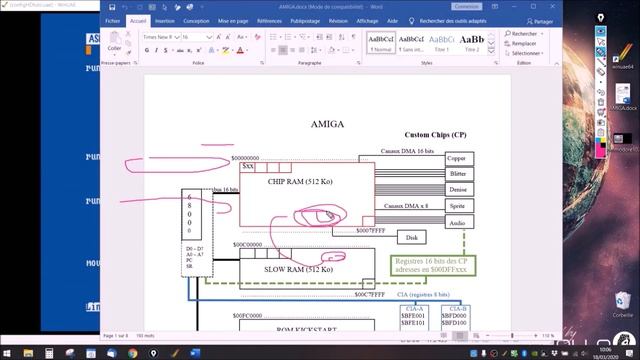Click the Rechercher des outils adaptés search box
Viewport: 640px width, 360px height.
[452, 21]
